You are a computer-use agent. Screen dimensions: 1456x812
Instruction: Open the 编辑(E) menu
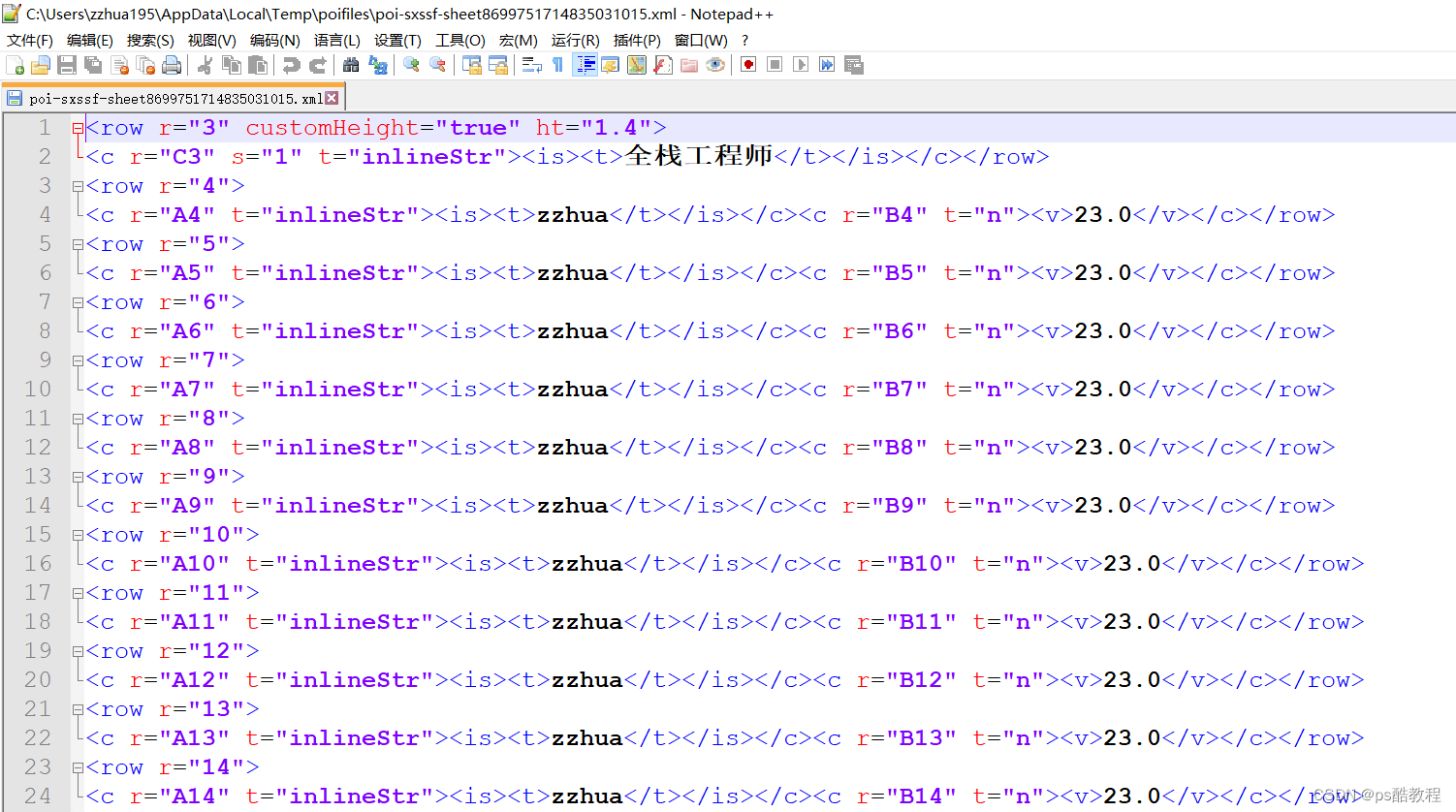[x=90, y=40]
